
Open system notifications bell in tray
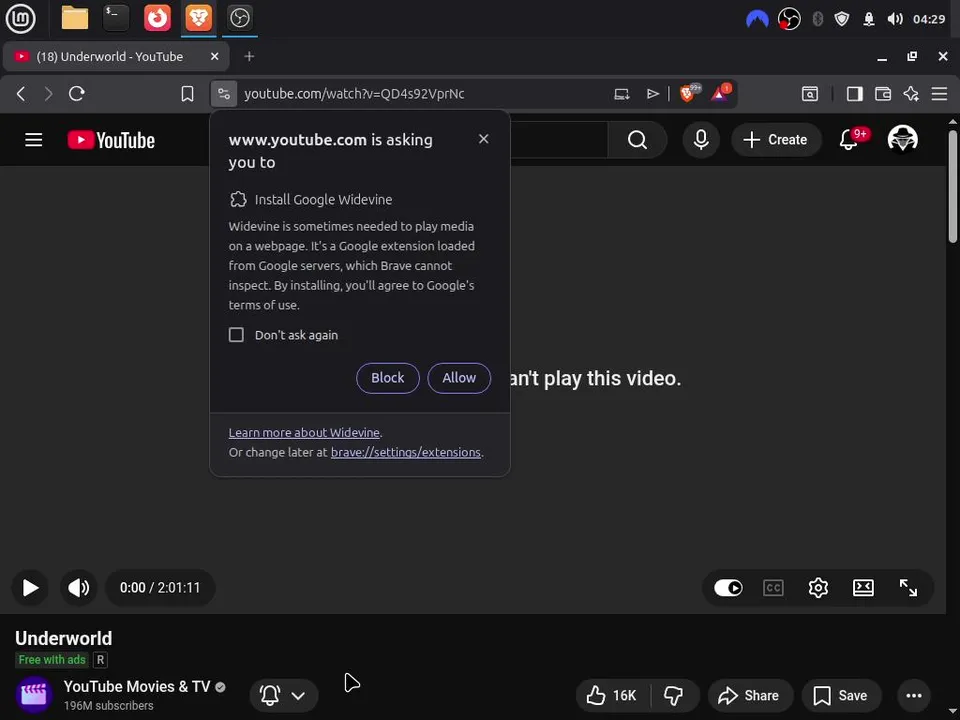coord(869,19)
